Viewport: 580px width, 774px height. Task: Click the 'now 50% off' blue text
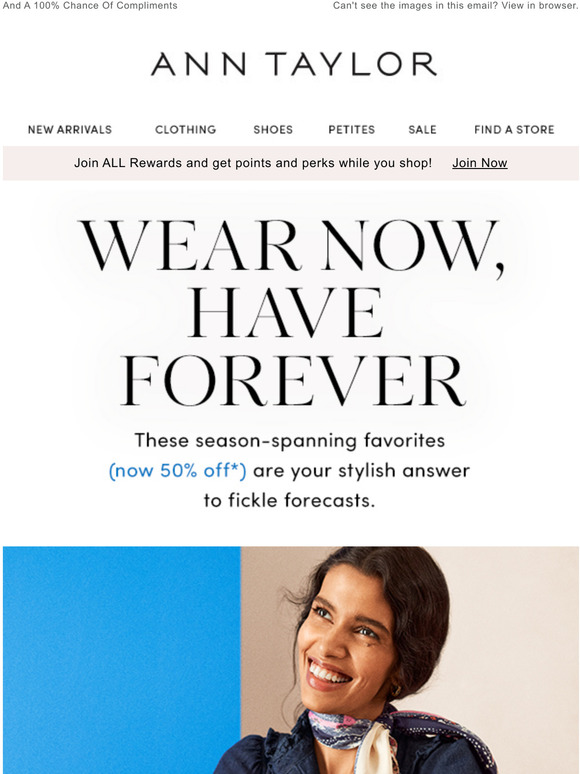pos(177,470)
